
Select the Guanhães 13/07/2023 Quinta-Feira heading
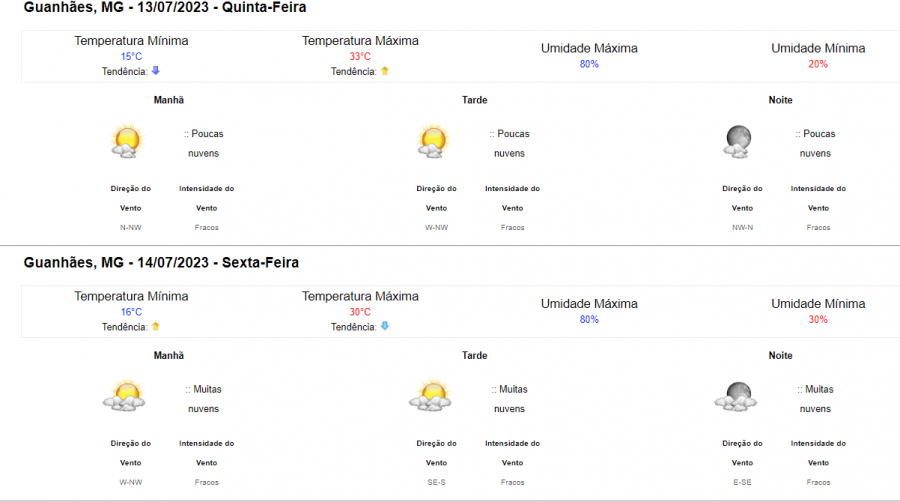[x=165, y=7]
